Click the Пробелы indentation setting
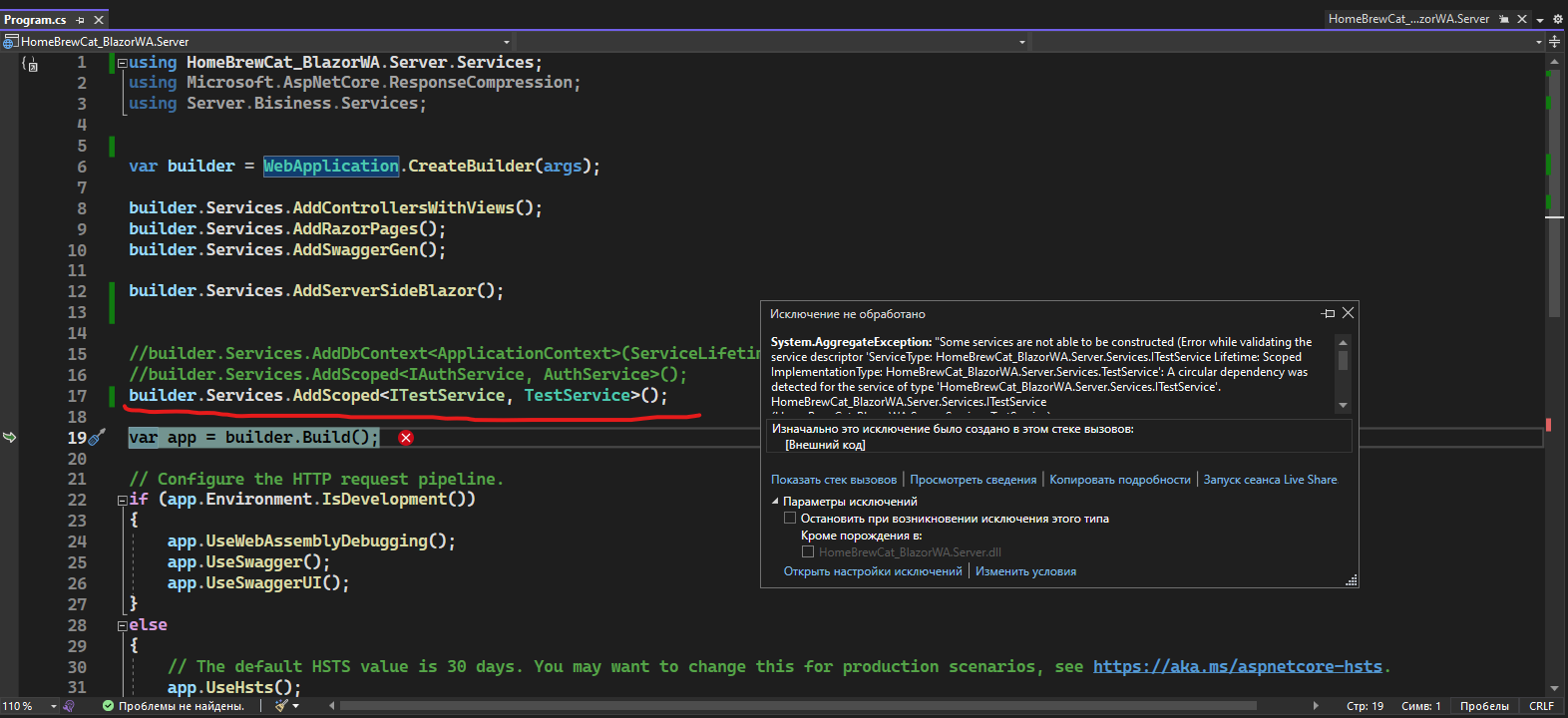The image size is (1568, 718). click(1484, 706)
